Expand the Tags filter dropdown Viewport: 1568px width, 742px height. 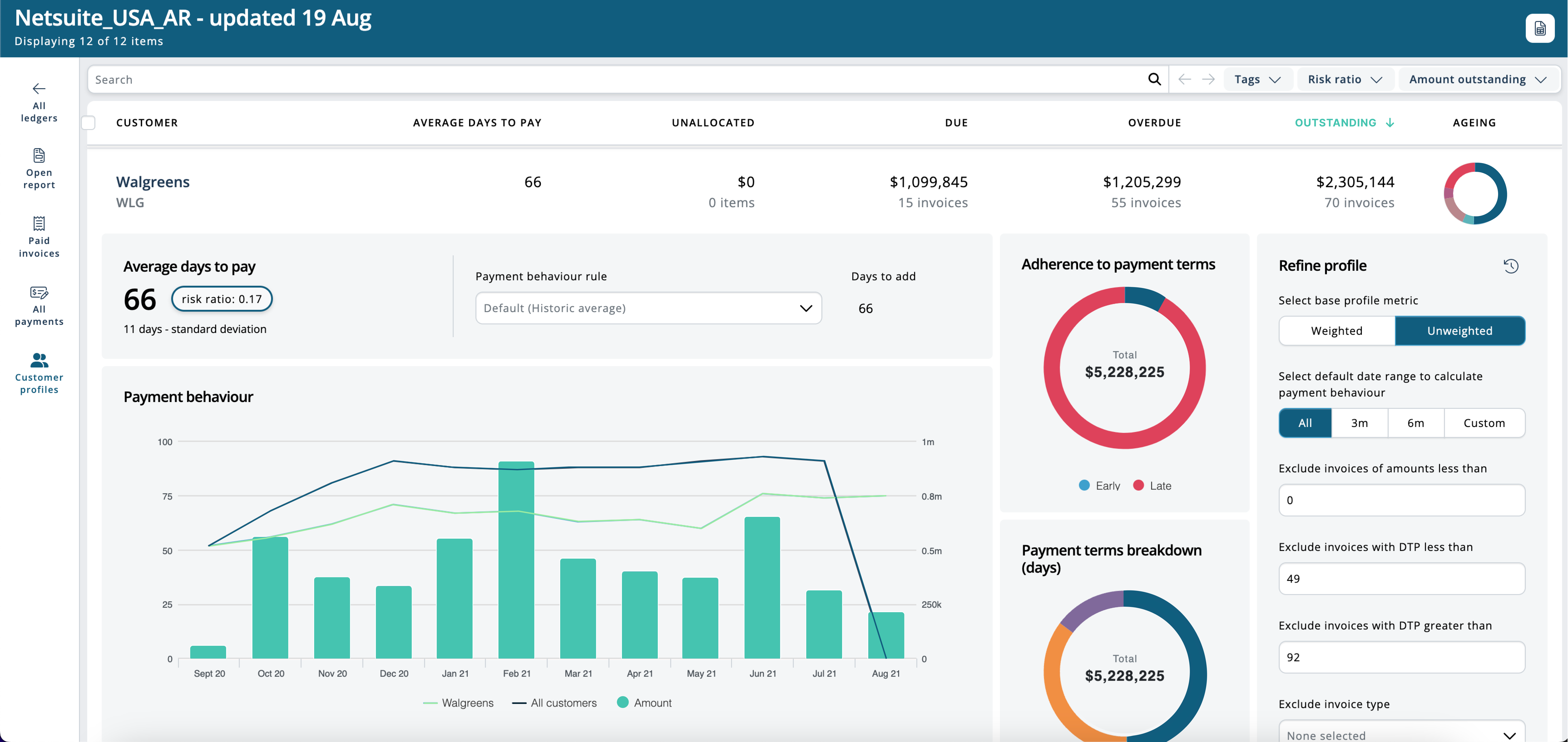point(1257,79)
